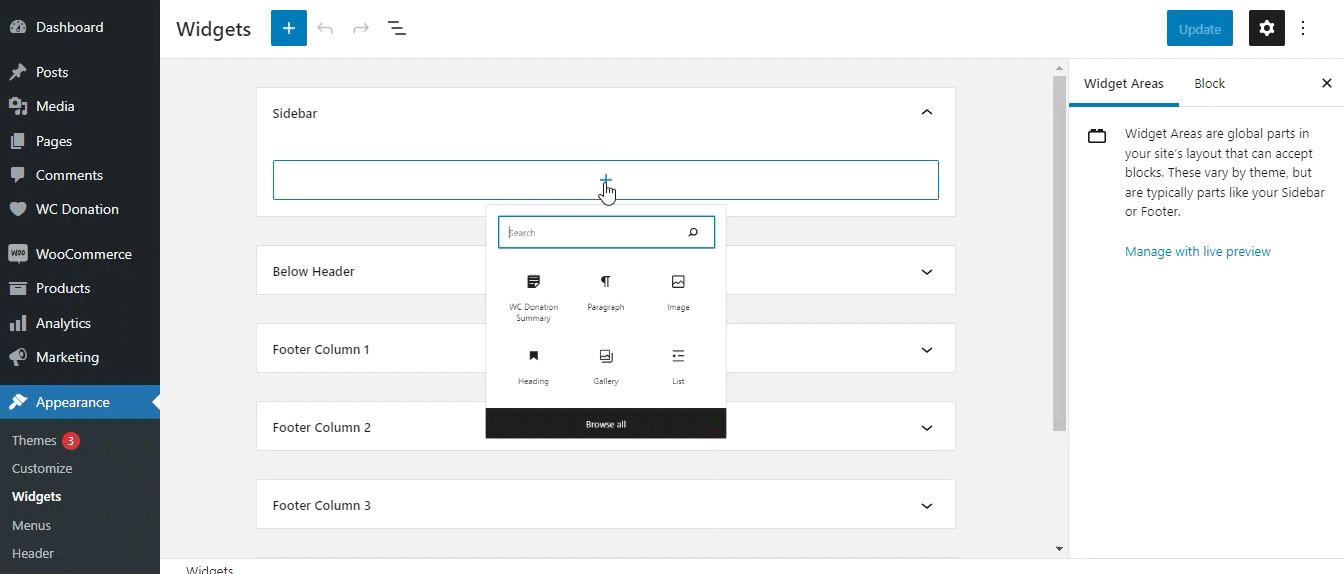Screen dimensions: 1344x574
Task: Click the editor vertical scrollbar thumb
Action: [x=1060, y=253]
